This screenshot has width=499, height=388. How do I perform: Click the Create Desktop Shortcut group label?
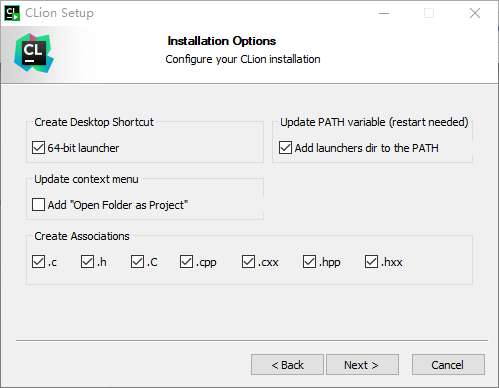(94, 122)
